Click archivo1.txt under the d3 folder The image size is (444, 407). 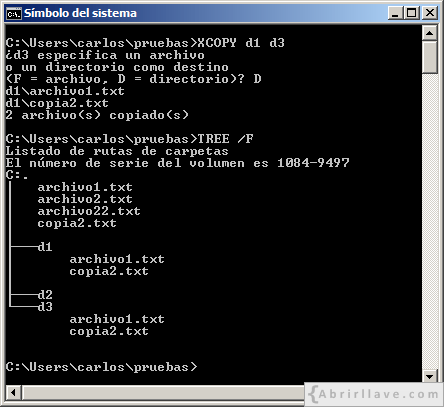click(x=117, y=319)
